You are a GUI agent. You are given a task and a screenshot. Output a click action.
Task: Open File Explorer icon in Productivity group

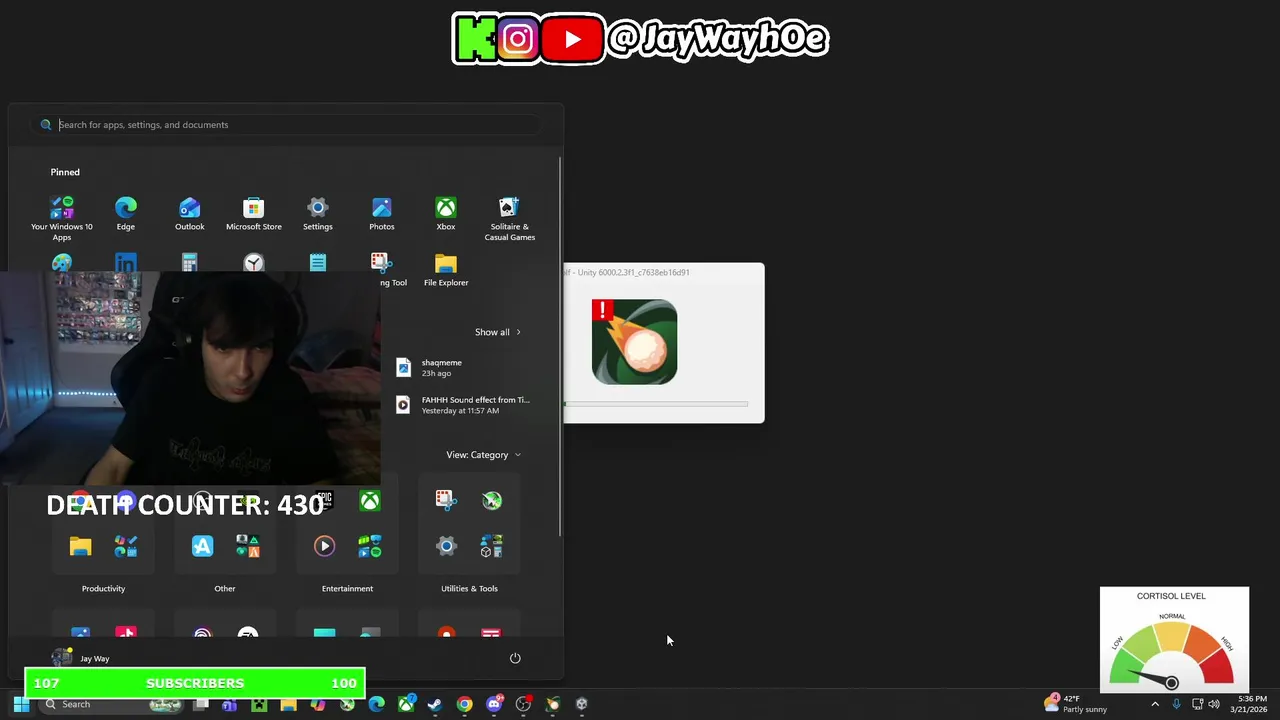80,546
